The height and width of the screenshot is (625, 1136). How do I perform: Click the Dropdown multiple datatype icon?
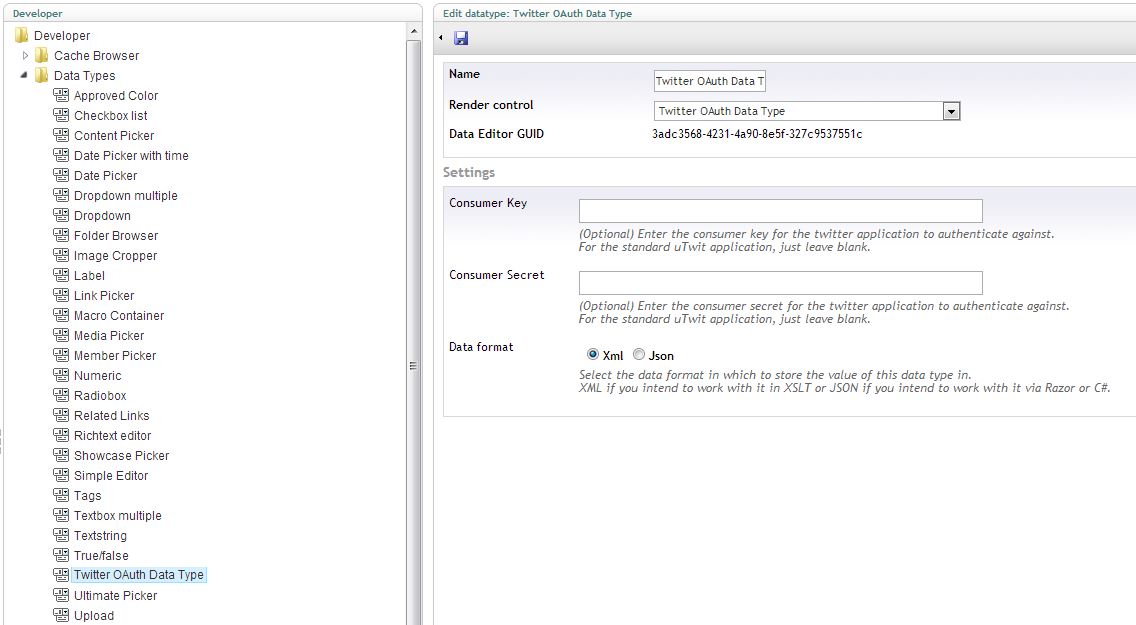(62, 195)
